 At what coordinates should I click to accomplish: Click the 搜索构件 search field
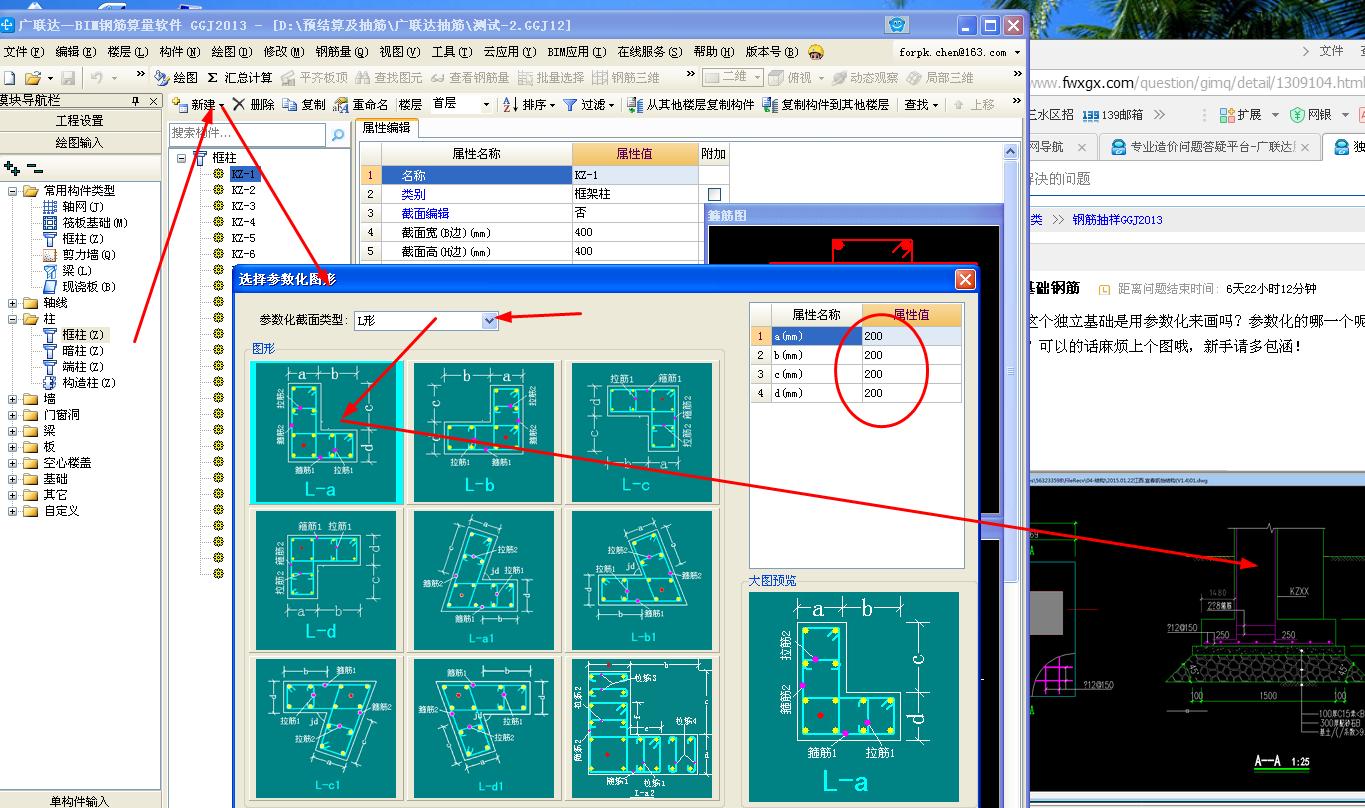click(x=247, y=133)
